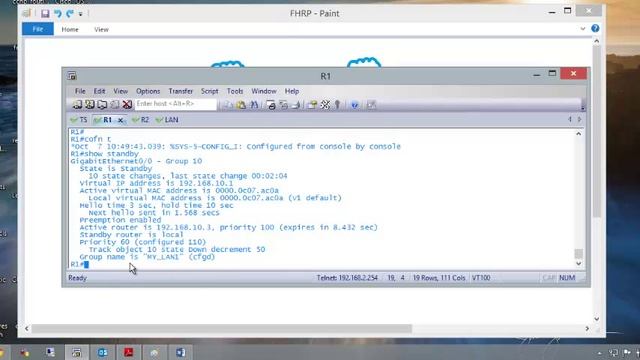
Task: Click Connect in Tab toolbar icon
Action: click(102, 104)
